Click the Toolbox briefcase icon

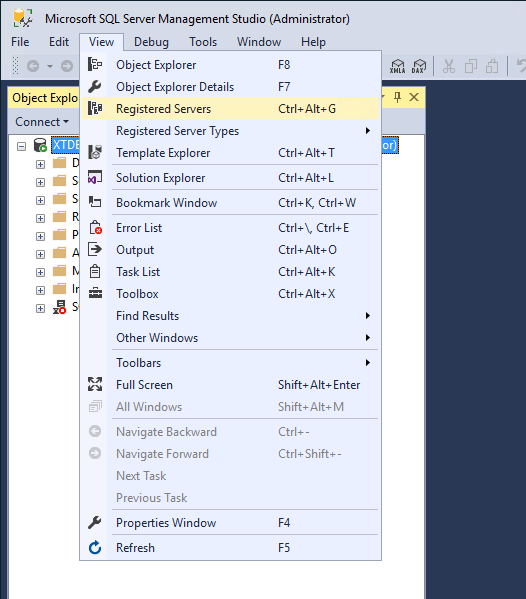click(95, 293)
